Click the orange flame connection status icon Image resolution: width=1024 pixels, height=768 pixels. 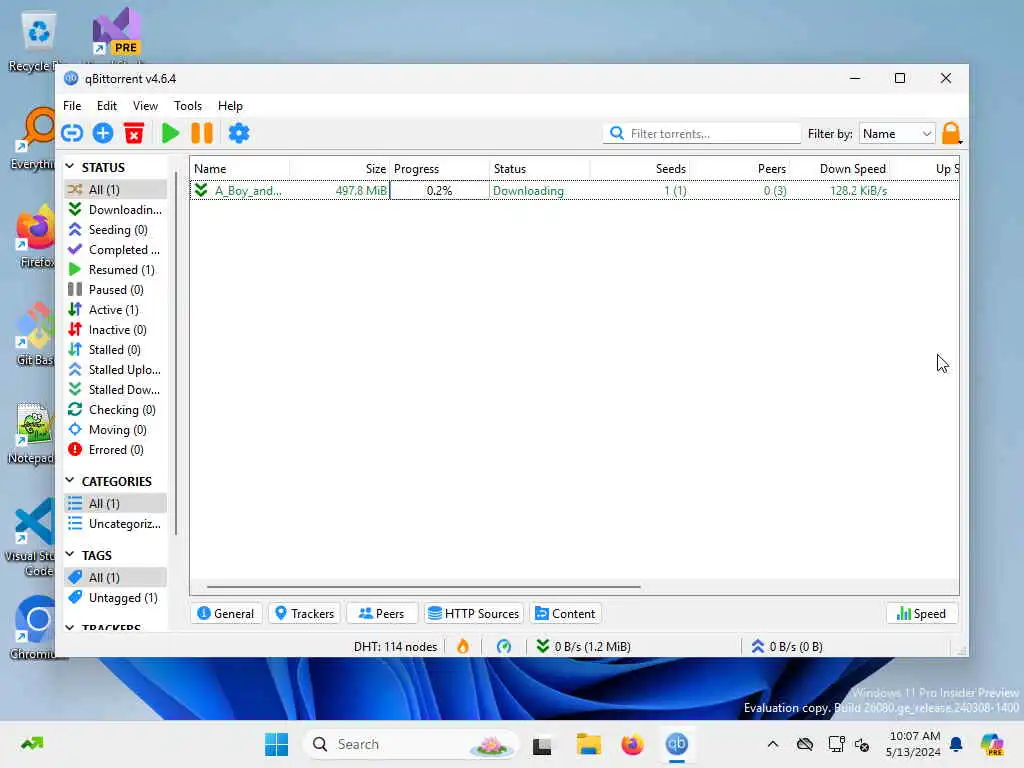point(463,647)
